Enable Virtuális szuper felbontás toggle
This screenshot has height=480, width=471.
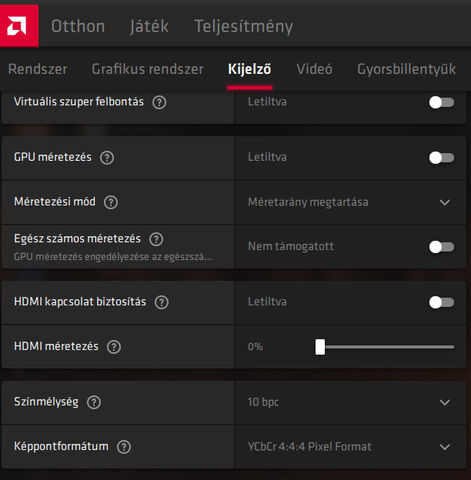(441, 102)
